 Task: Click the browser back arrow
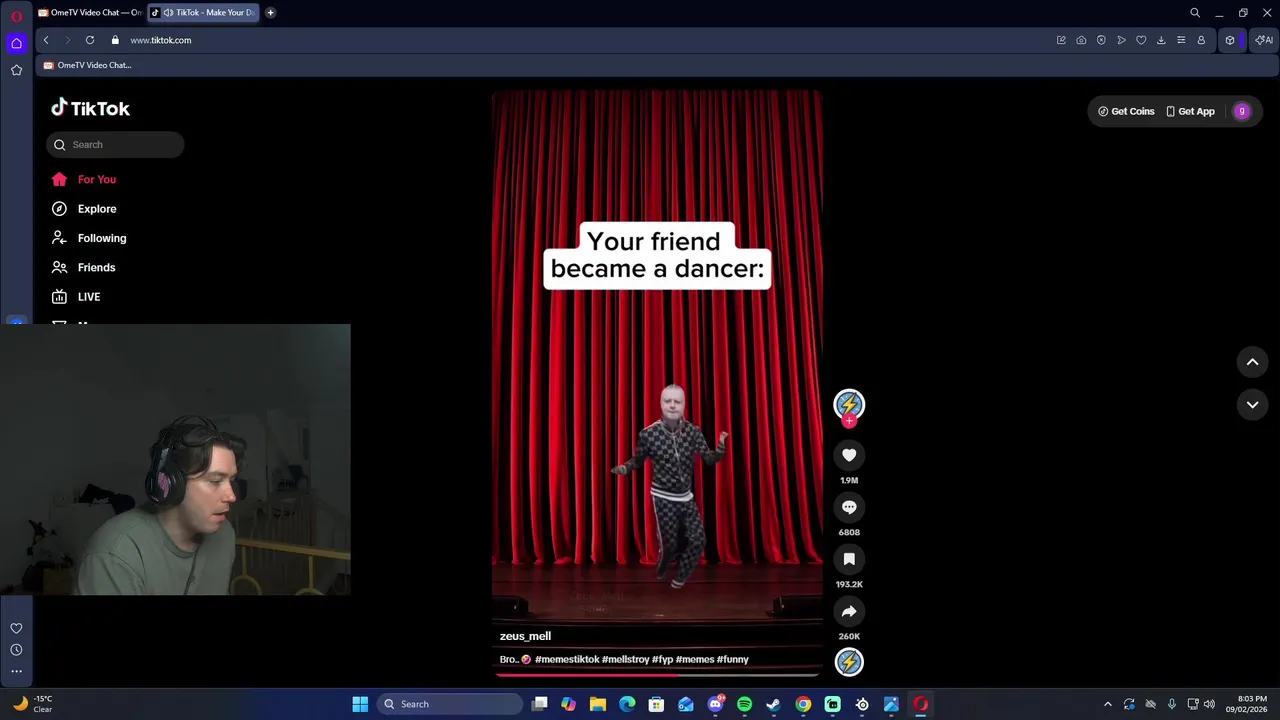46,40
